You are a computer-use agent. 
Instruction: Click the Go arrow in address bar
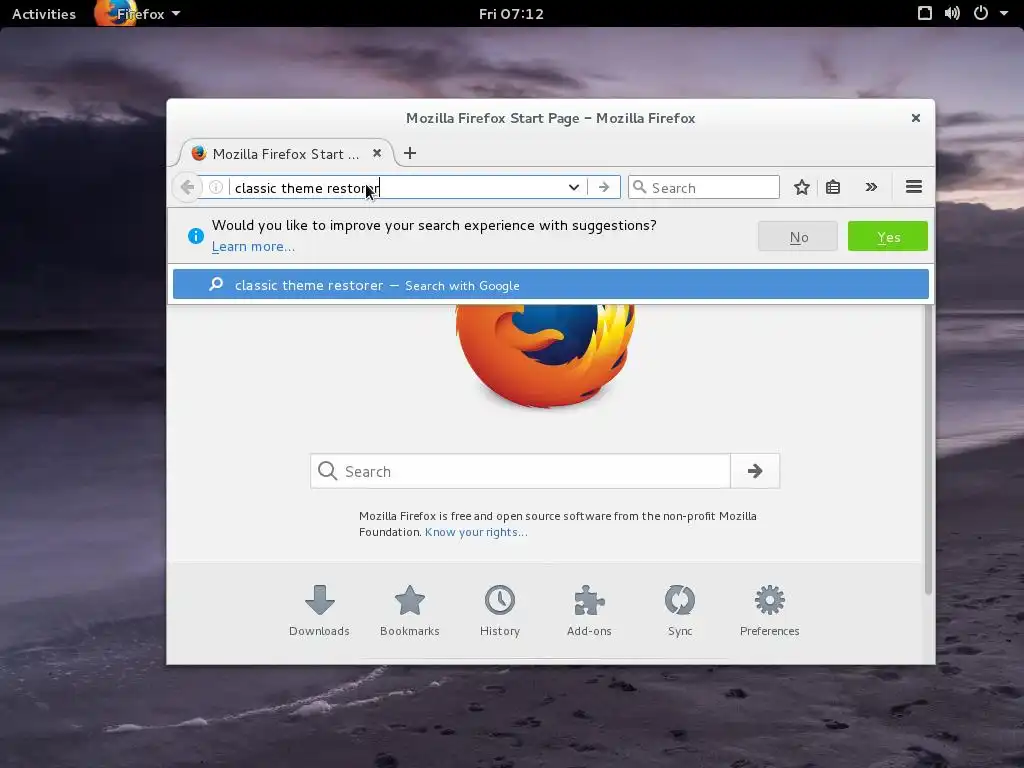point(604,187)
